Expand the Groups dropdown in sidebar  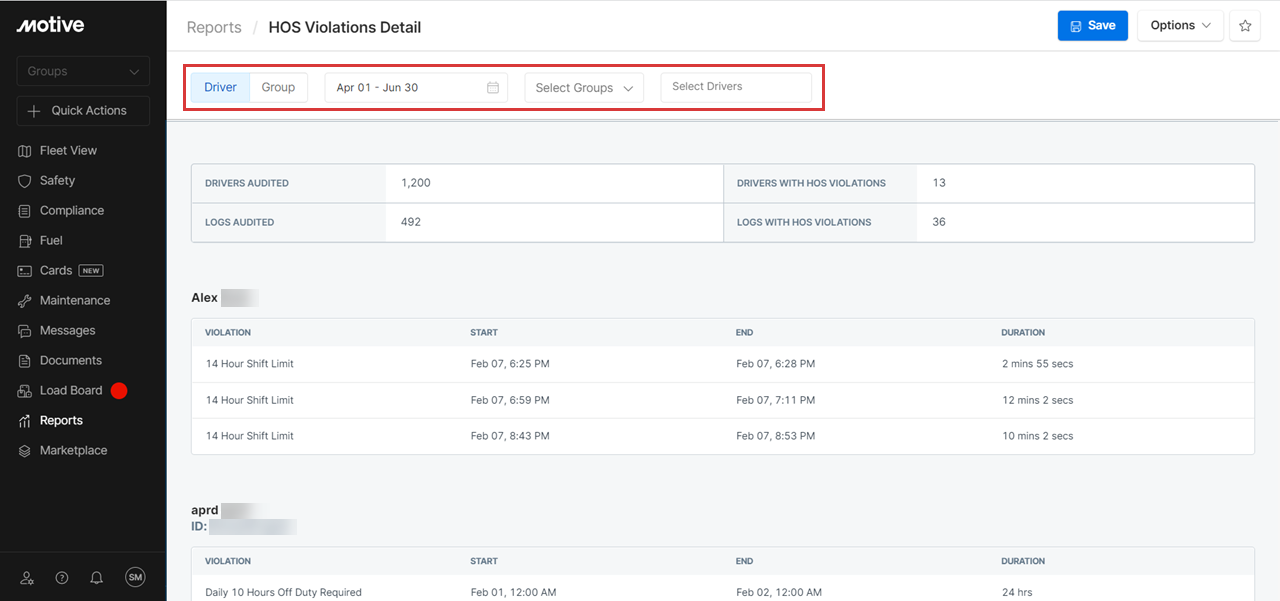[83, 71]
